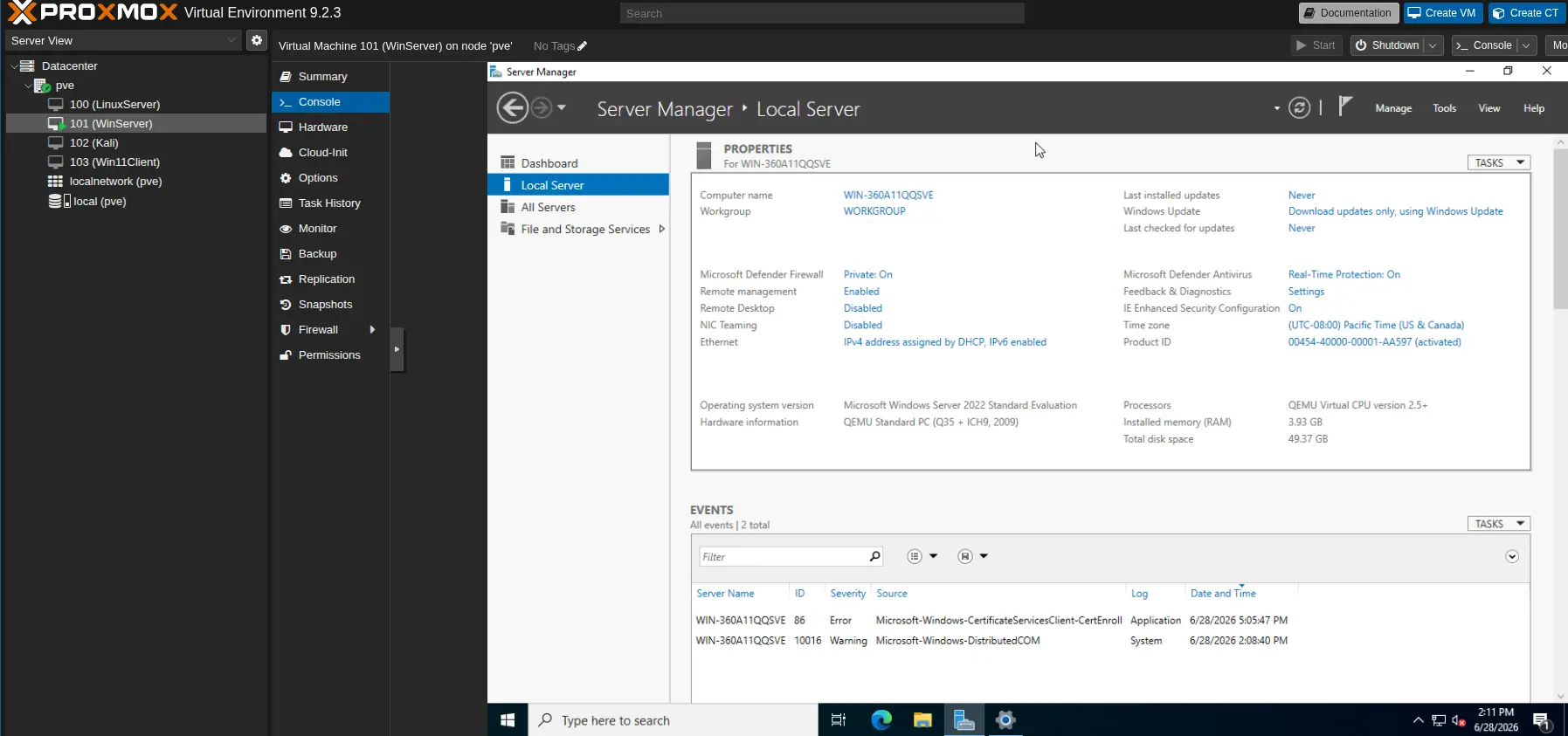1568x736 pixels.
Task: Click the Windows taskbar search box
Action: (x=673, y=720)
